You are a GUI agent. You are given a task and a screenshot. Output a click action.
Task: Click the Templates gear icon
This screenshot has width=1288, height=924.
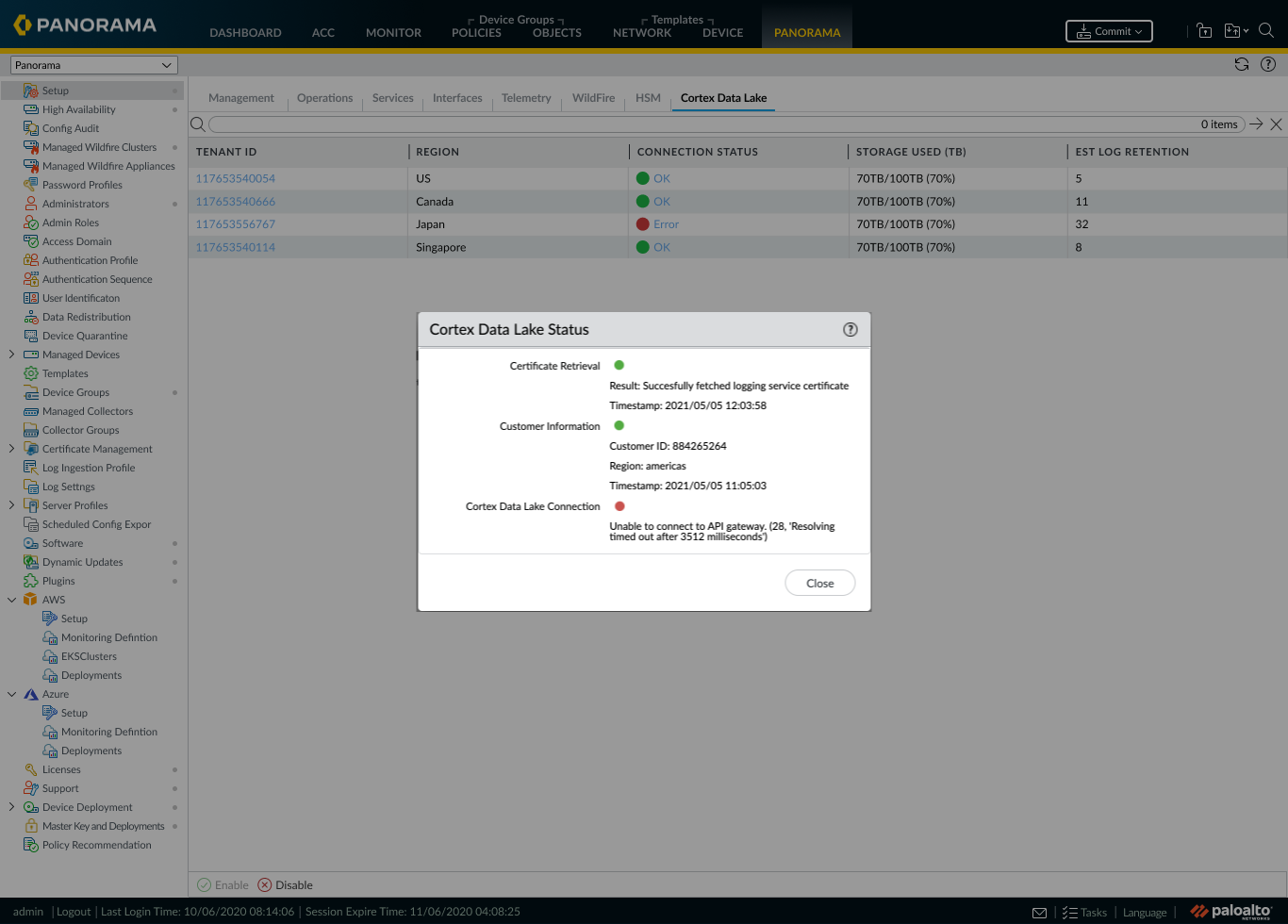tap(31, 373)
